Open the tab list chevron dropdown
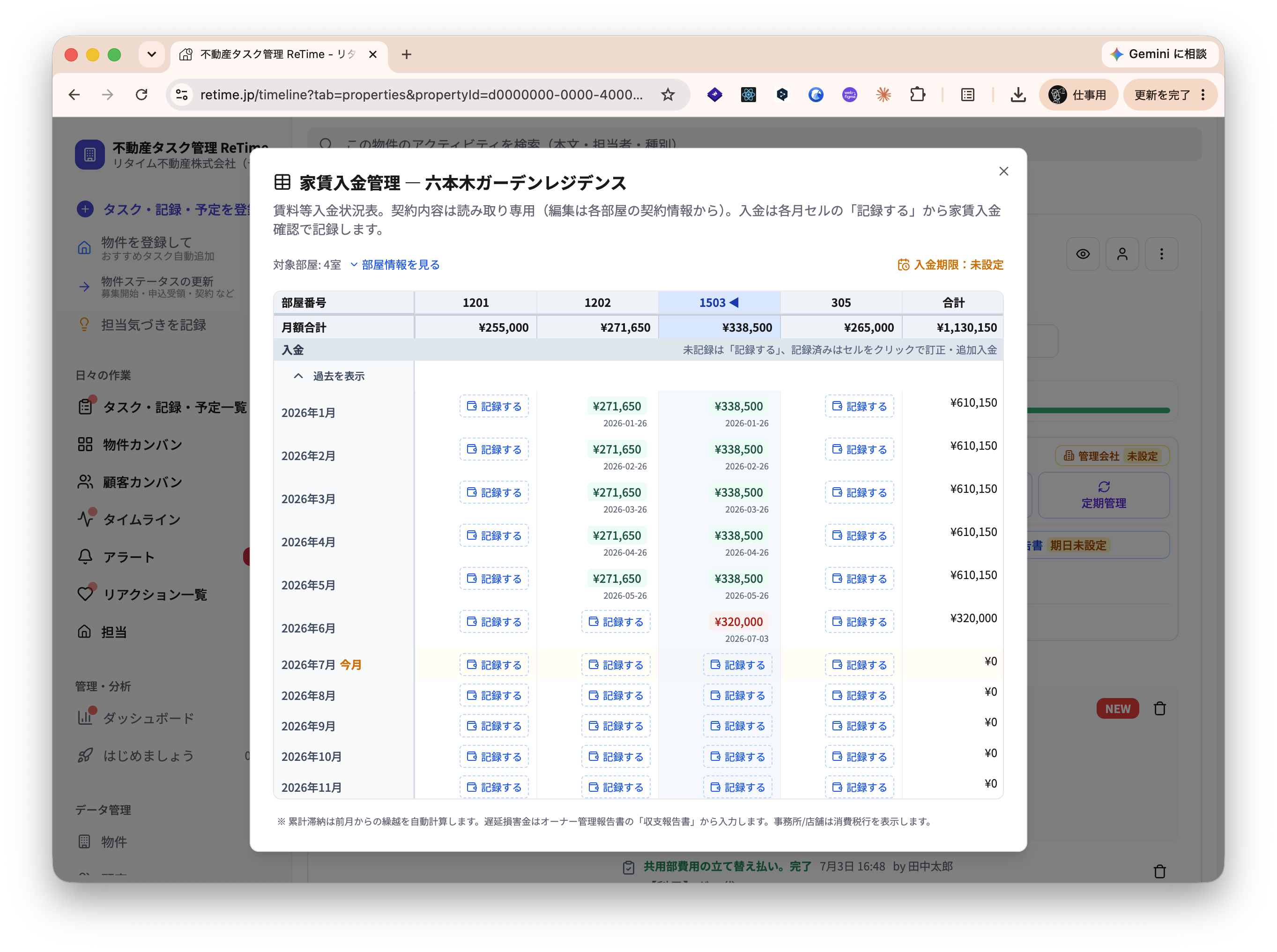 tap(152, 54)
